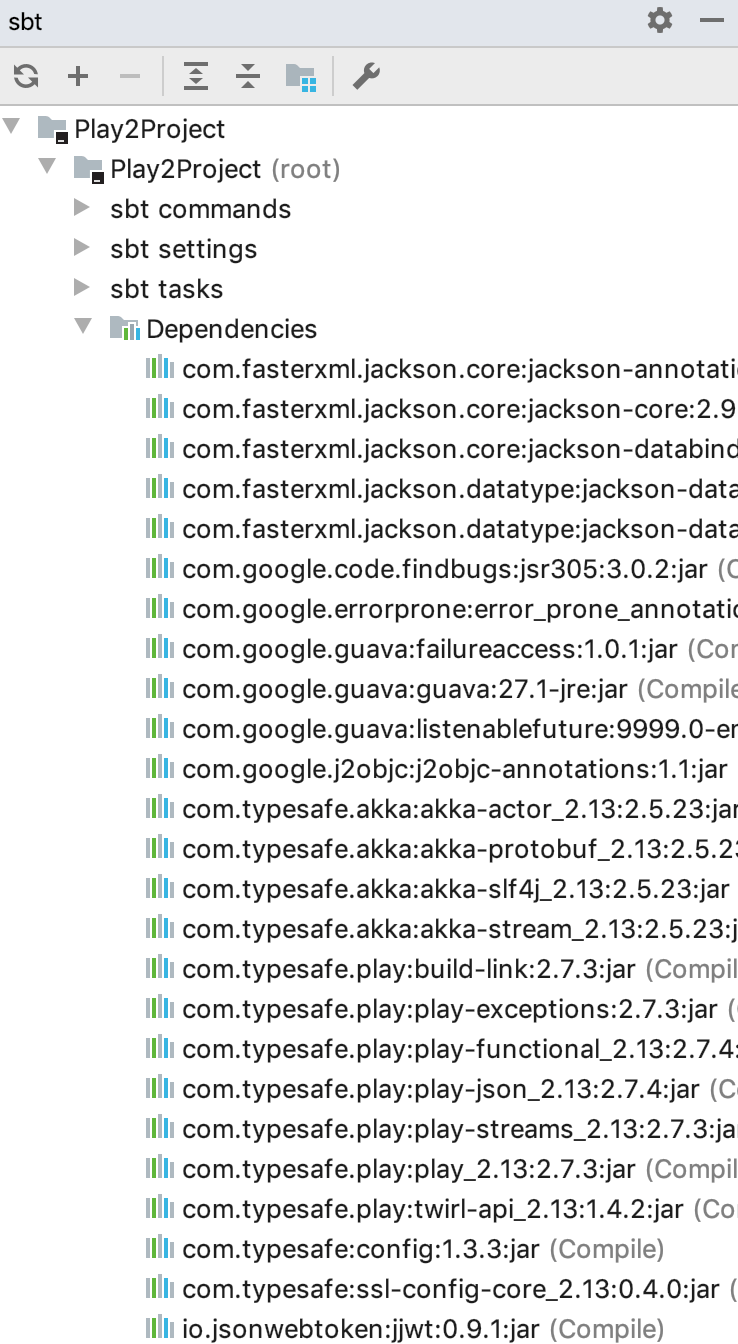Click the Collapse All toolbar icon

point(248,76)
